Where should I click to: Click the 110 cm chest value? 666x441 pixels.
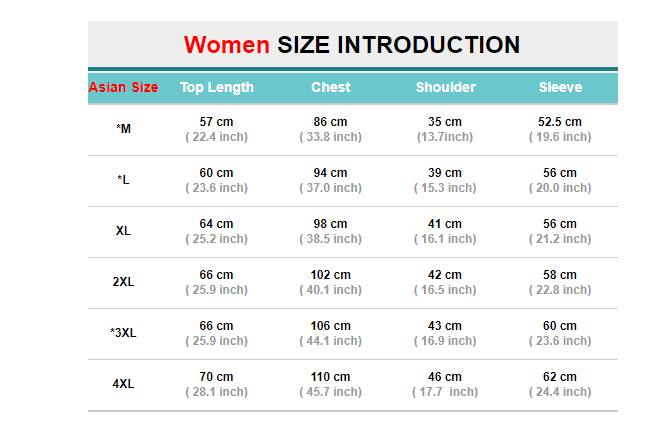pyautogui.click(x=331, y=377)
